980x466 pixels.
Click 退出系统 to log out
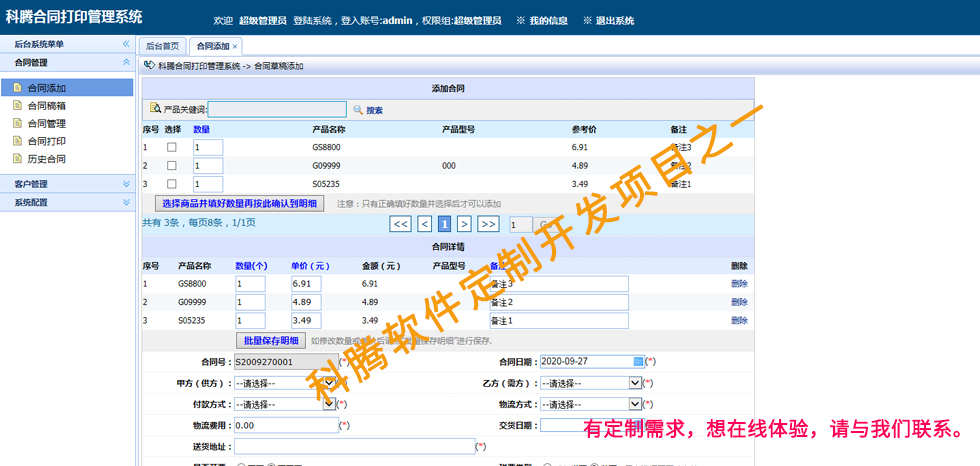coord(615,21)
